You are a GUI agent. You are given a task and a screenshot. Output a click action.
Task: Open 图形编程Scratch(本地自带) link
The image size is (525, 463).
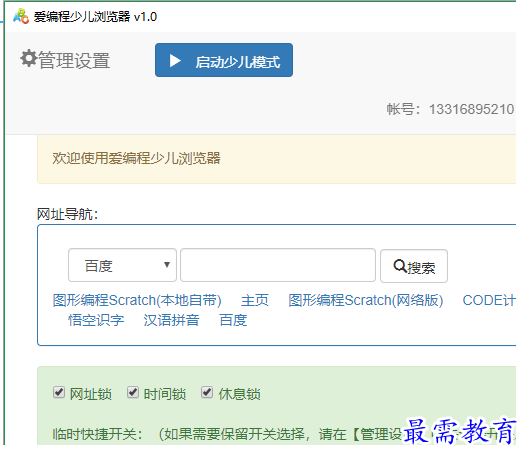click(137, 300)
